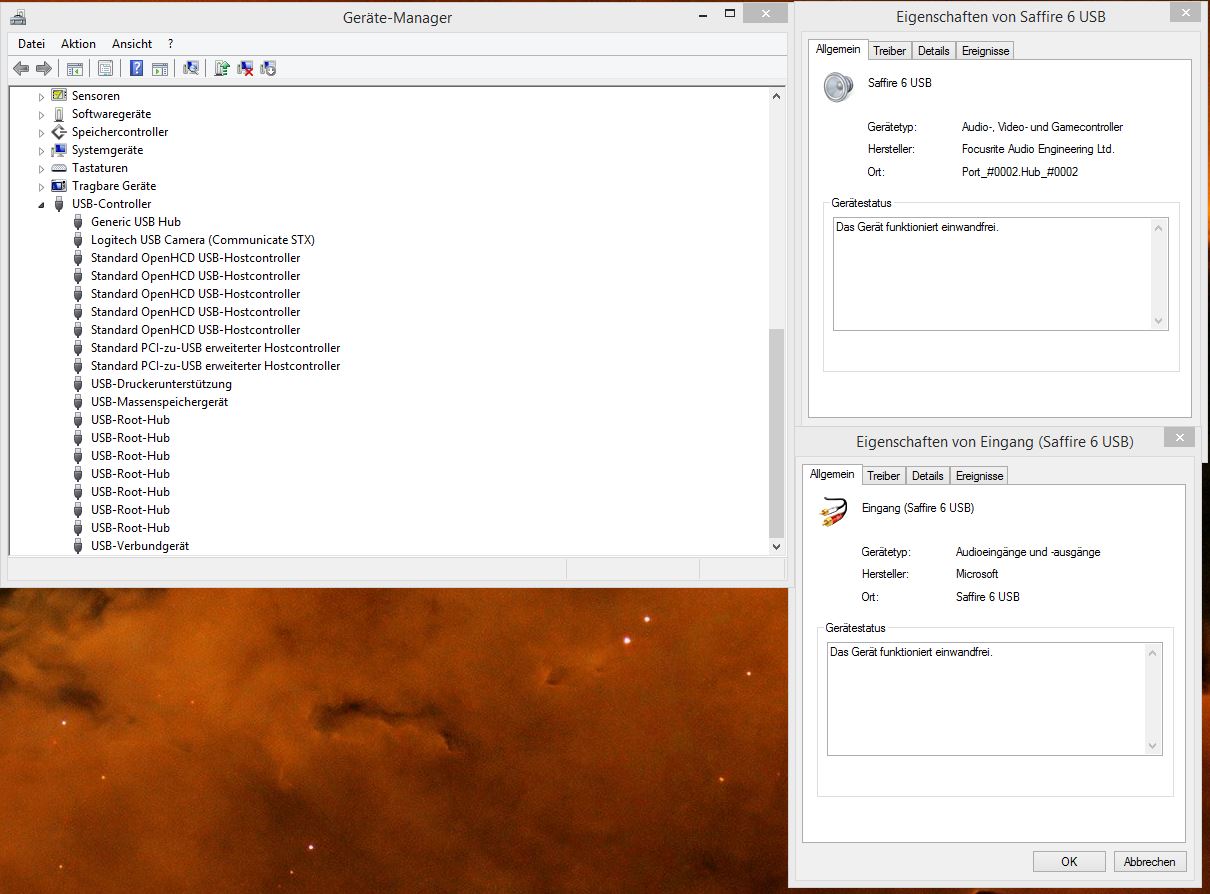The image size is (1210, 894).
Task: Click the uninstall device red X icon
Action: pos(245,68)
